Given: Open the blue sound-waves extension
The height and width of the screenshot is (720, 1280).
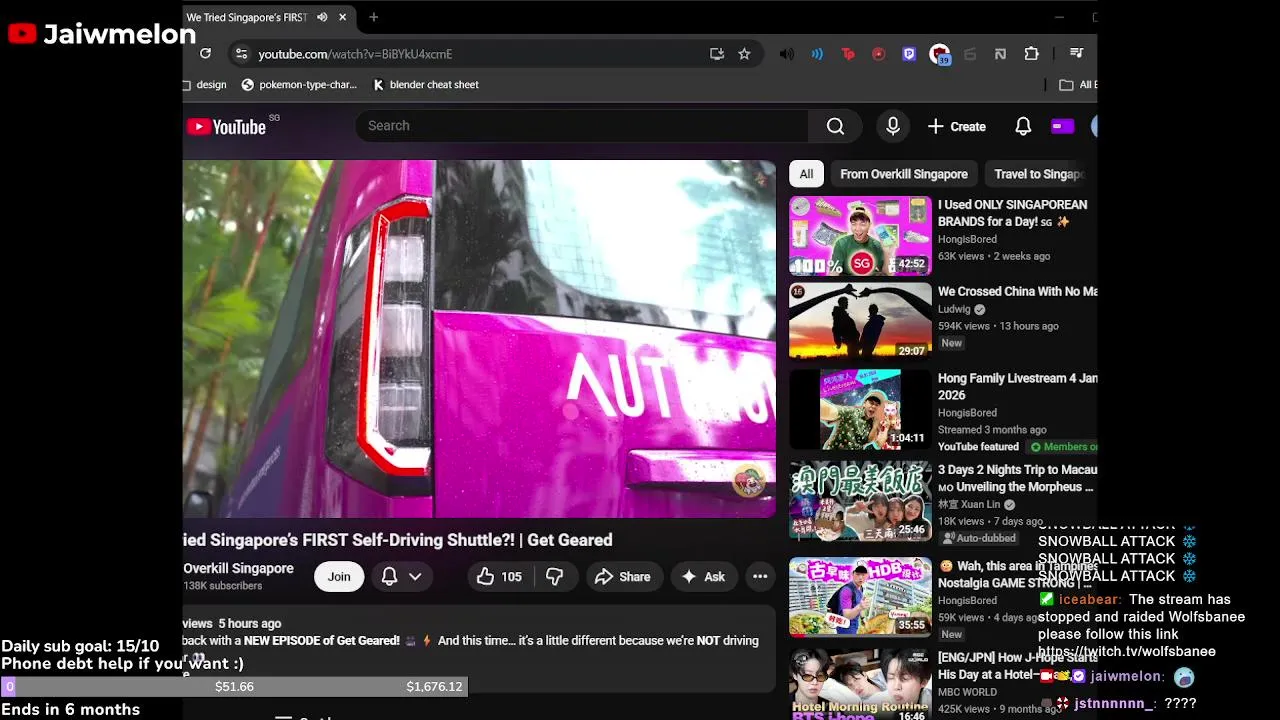Looking at the screenshot, I should 817,54.
